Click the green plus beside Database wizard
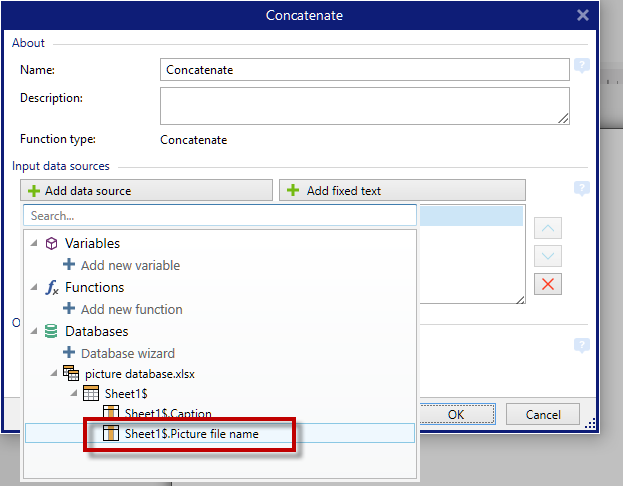 69,353
